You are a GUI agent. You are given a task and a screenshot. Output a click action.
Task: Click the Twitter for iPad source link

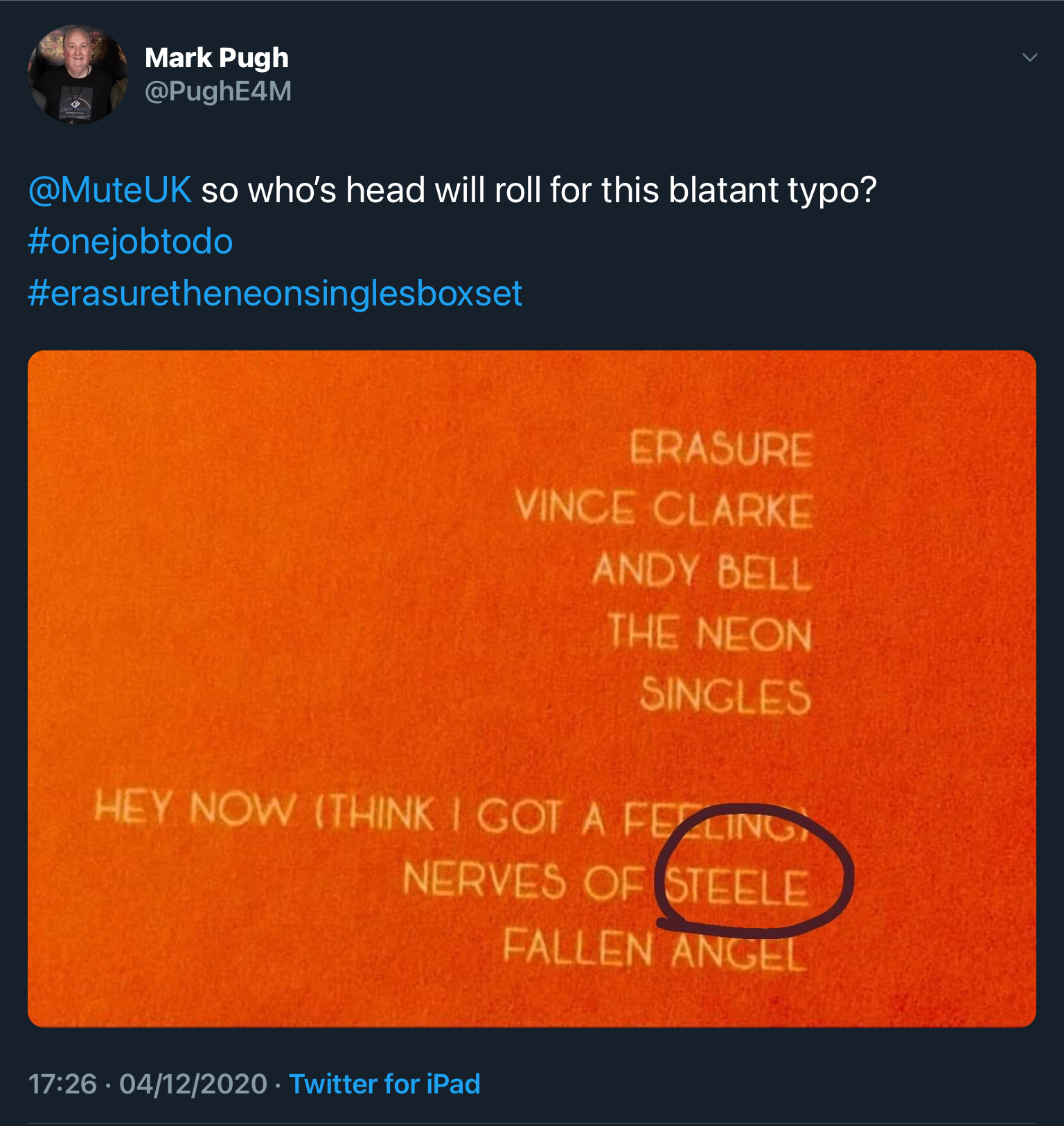(384, 1084)
